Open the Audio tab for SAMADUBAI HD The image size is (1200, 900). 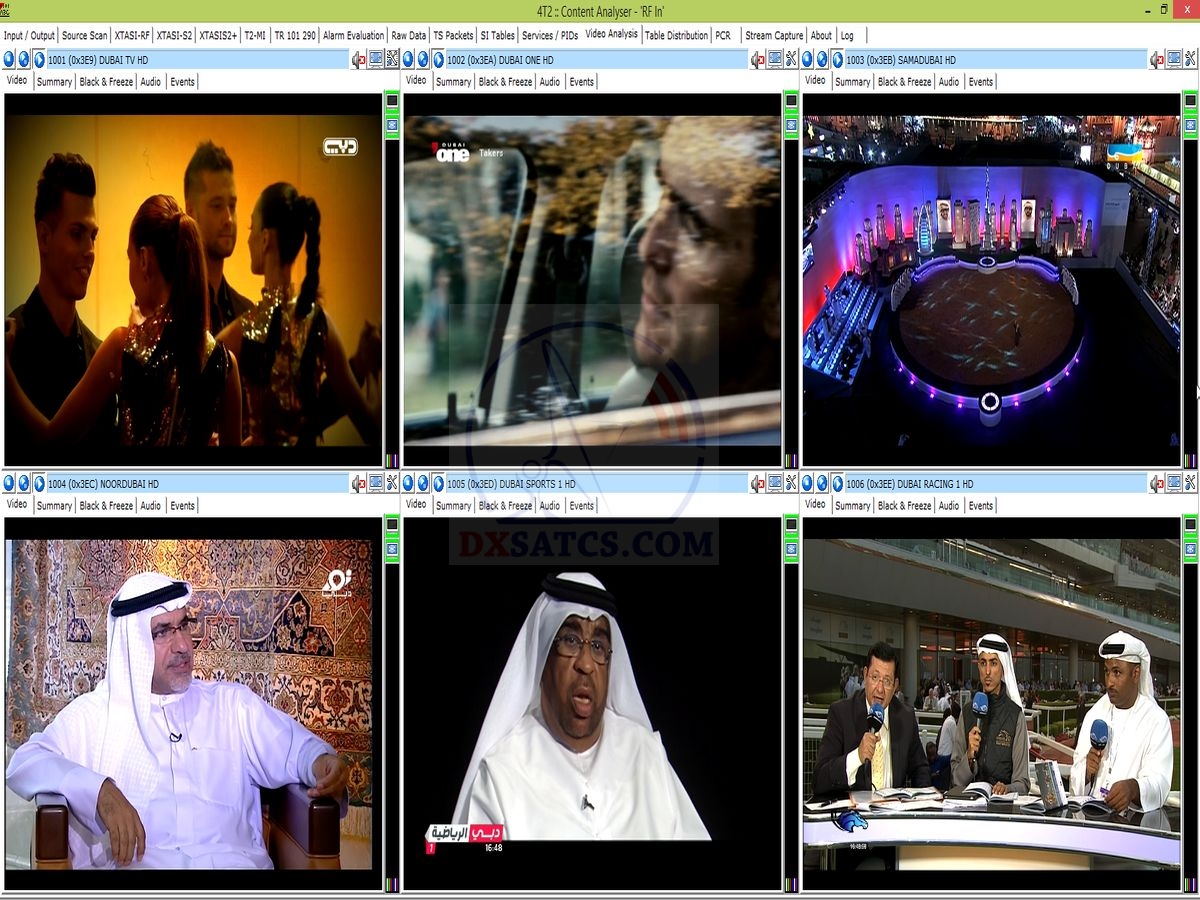[x=949, y=82]
